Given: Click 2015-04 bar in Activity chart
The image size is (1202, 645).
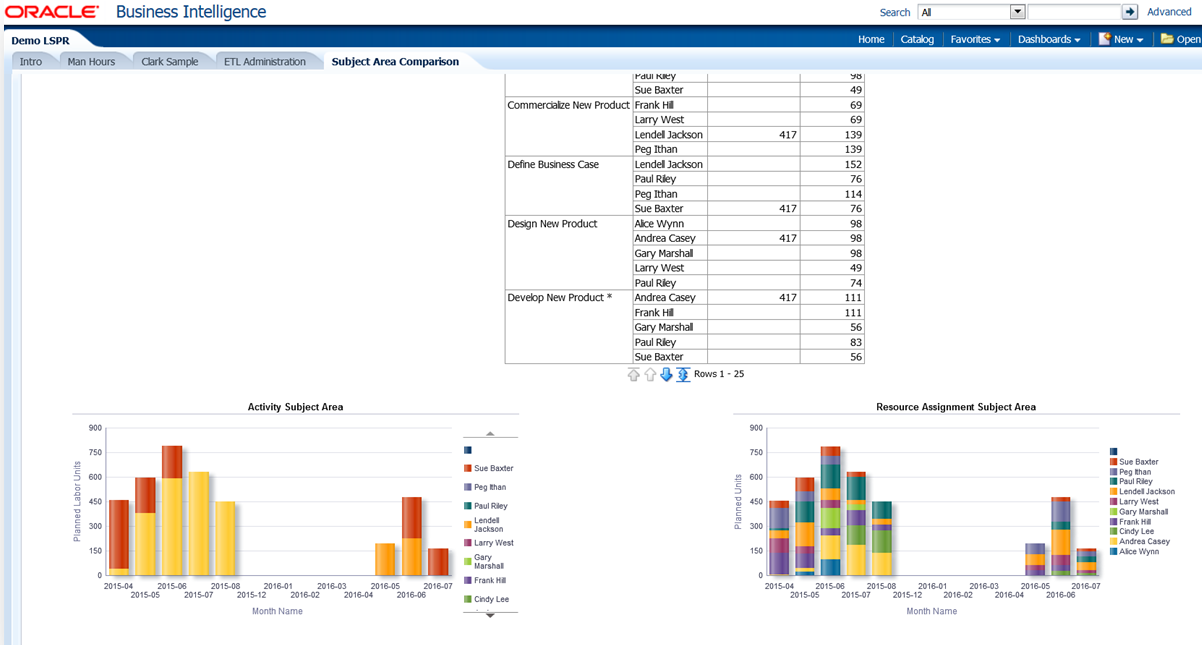Looking at the screenshot, I should pyautogui.click(x=119, y=537).
